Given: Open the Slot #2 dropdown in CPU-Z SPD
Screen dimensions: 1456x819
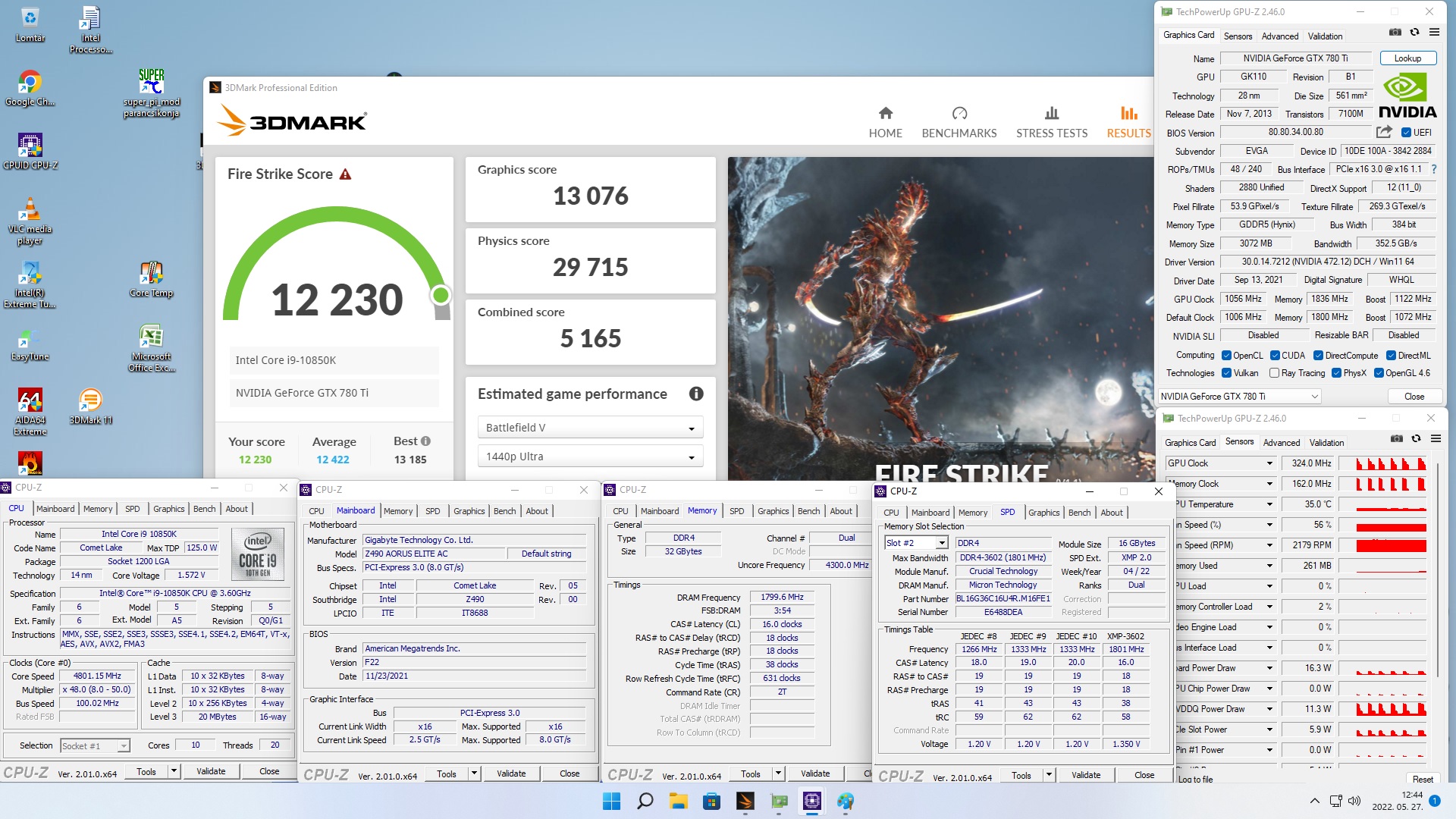Looking at the screenshot, I should pyautogui.click(x=916, y=543).
